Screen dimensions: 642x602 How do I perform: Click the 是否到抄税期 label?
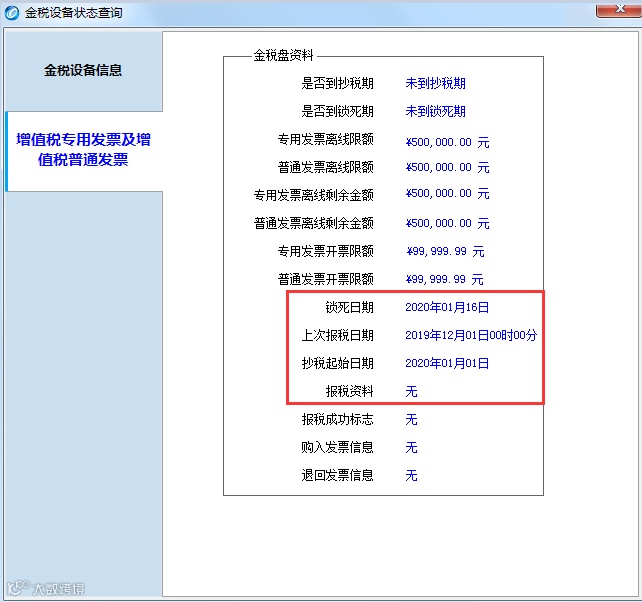pos(337,83)
